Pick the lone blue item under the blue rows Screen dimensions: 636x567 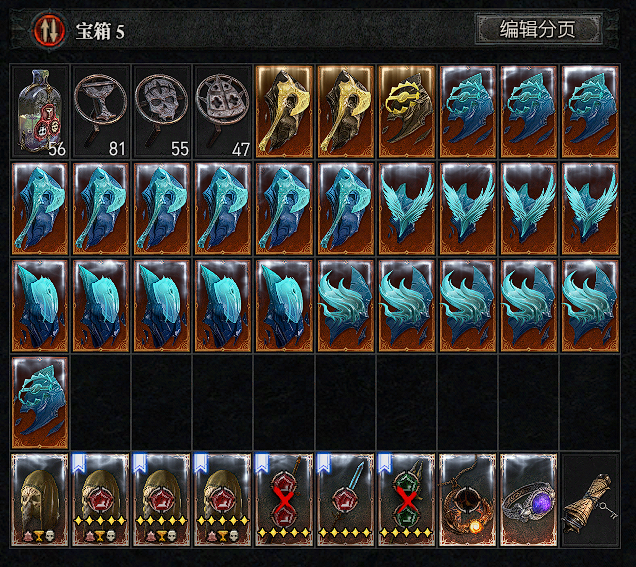tap(40, 402)
